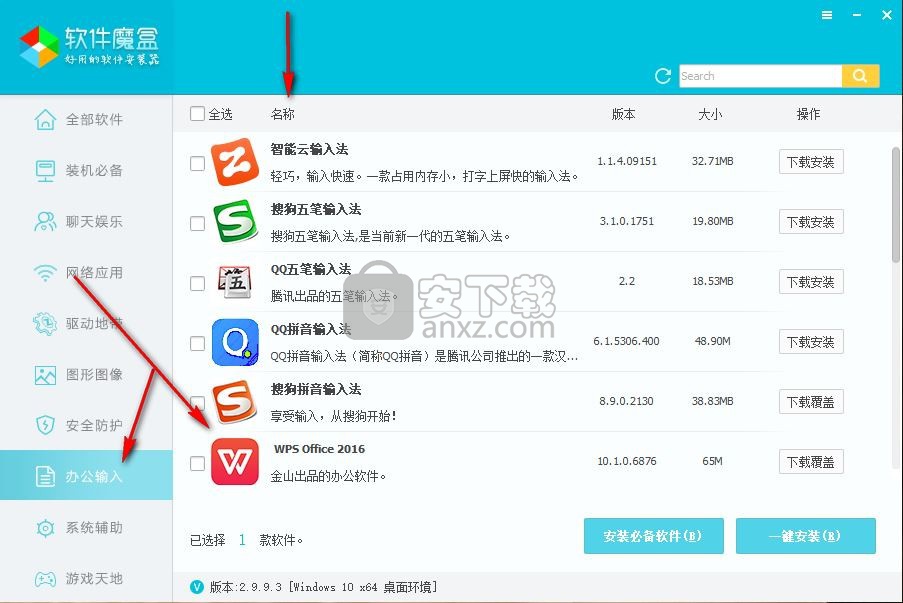
Task: Click the size value 19.80MB
Action: (x=712, y=221)
